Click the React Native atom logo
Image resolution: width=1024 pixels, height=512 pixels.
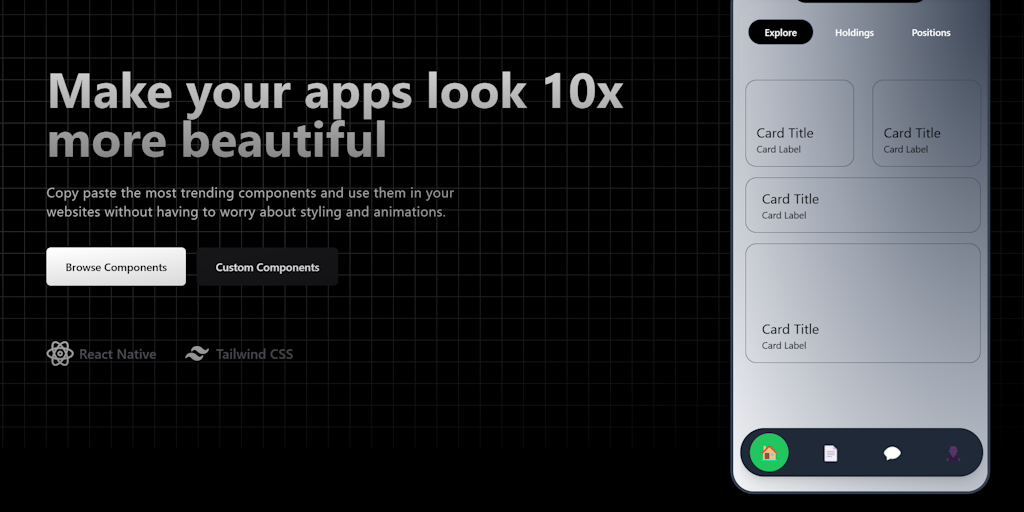pyautogui.click(x=59, y=353)
